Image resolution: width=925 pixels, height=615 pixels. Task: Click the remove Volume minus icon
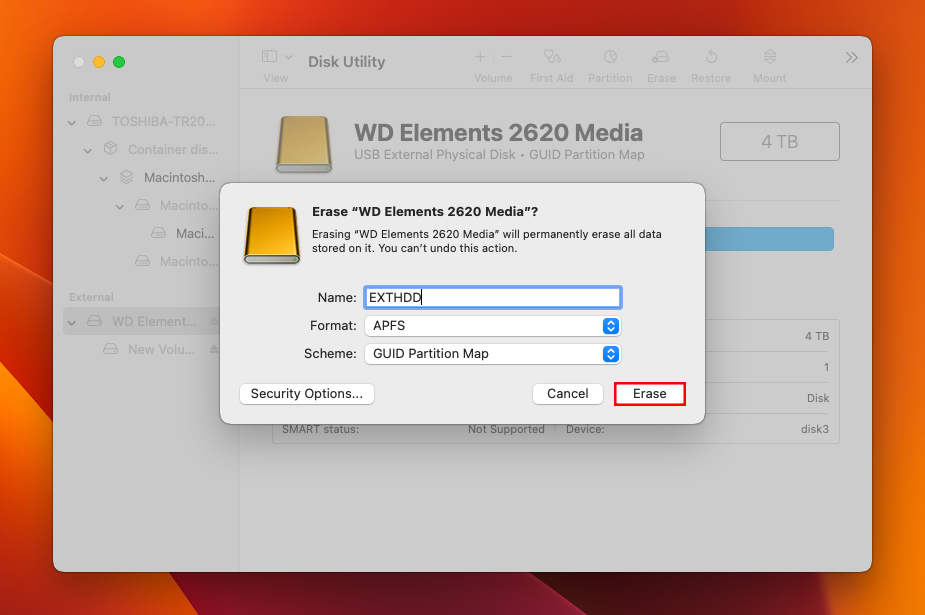click(x=506, y=57)
